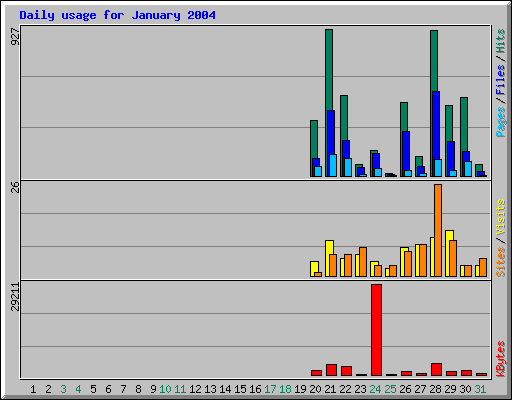Click day 12 on the date axis
This screenshot has width=512, height=400.
click(x=195, y=389)
